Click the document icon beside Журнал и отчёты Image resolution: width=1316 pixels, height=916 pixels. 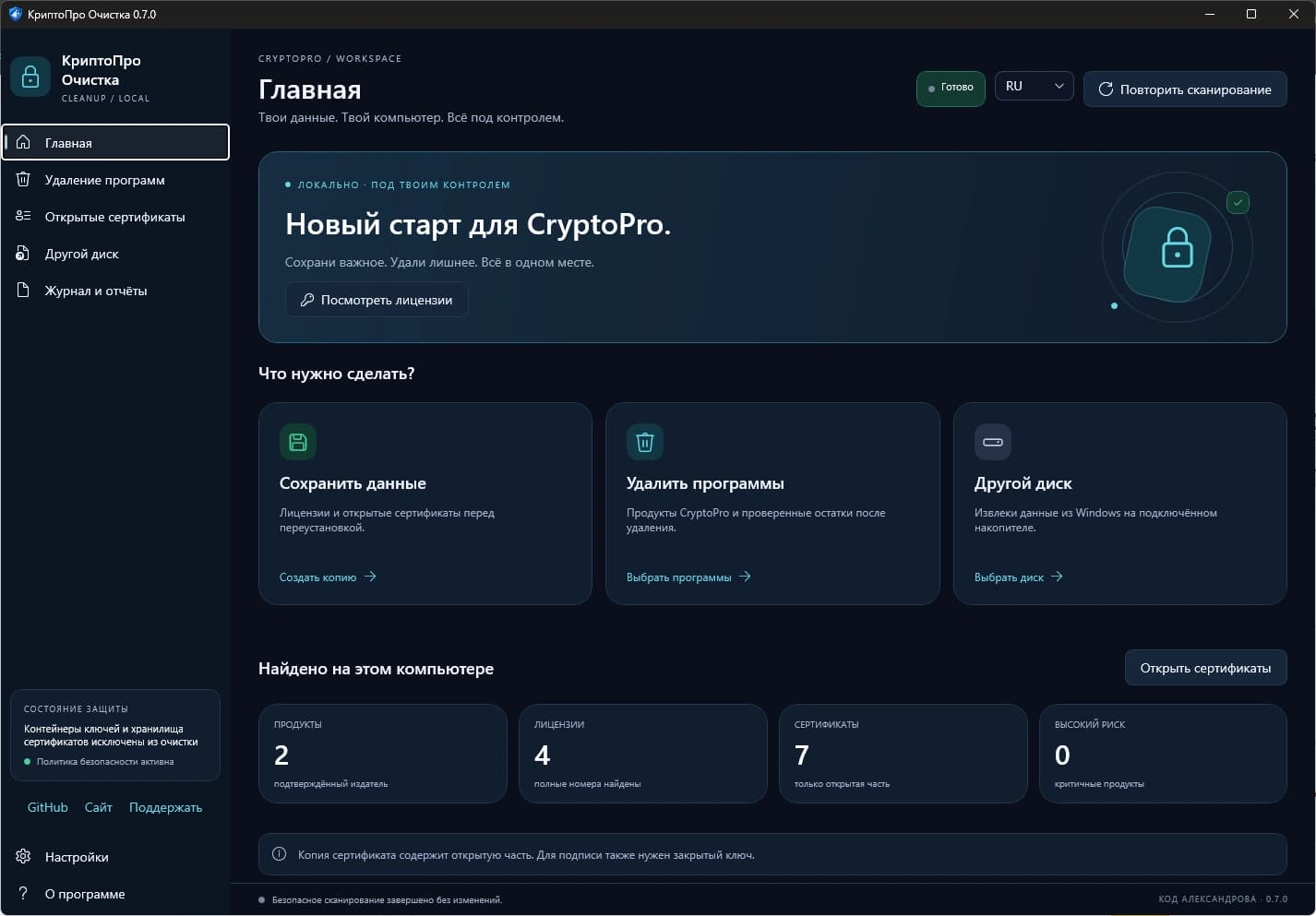(24, 290)
